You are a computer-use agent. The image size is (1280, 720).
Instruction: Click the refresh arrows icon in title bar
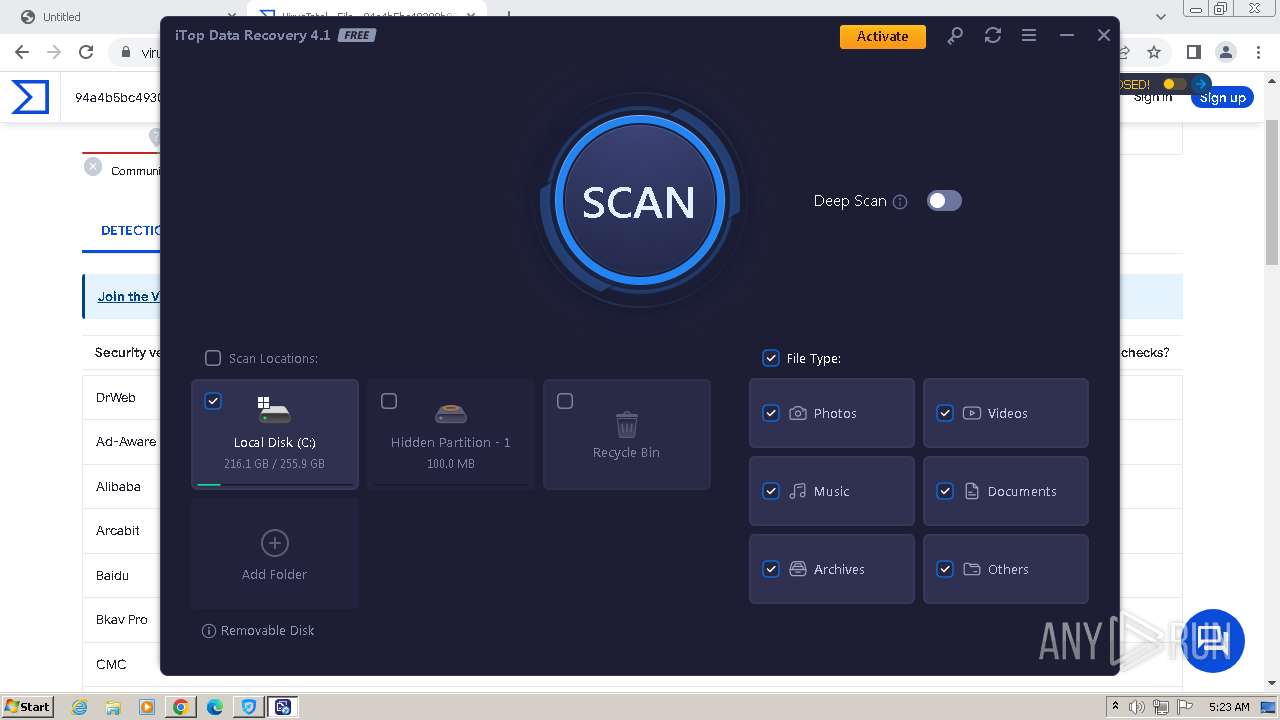(992, 36)
